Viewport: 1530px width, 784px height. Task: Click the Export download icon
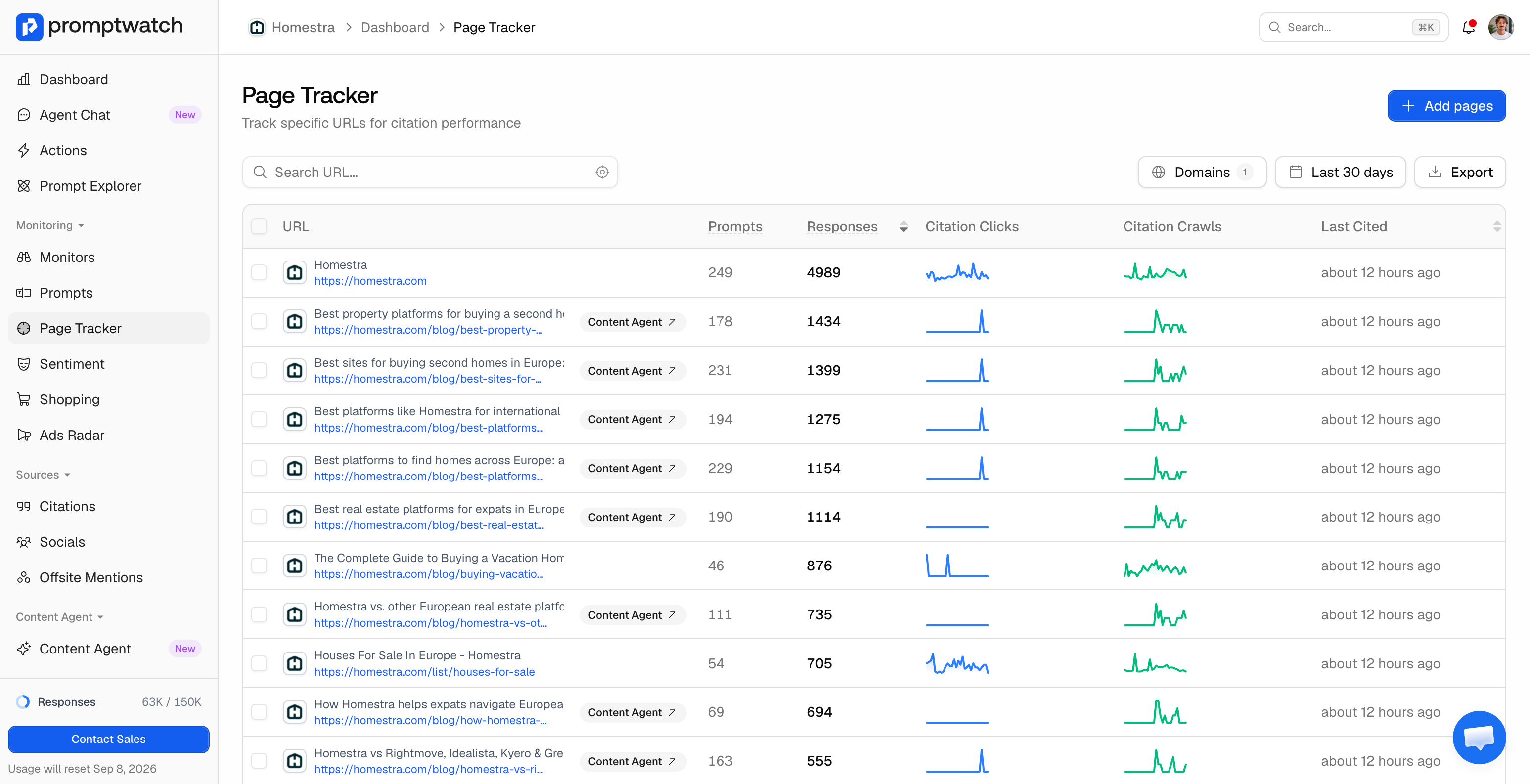click(x=1435, y=172)
